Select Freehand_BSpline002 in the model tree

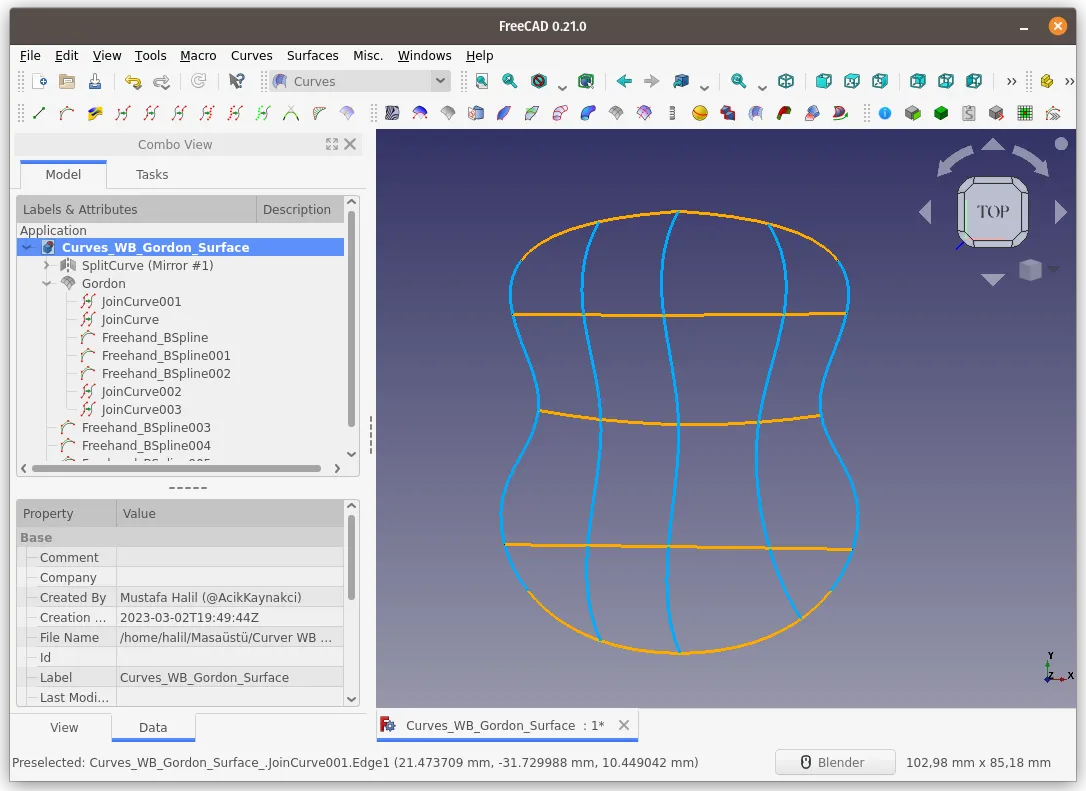[x=166, y=373]
